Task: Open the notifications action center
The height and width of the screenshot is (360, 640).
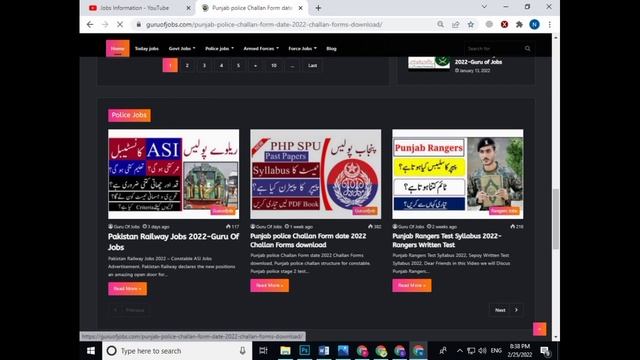Action: (x=545, y=351)
